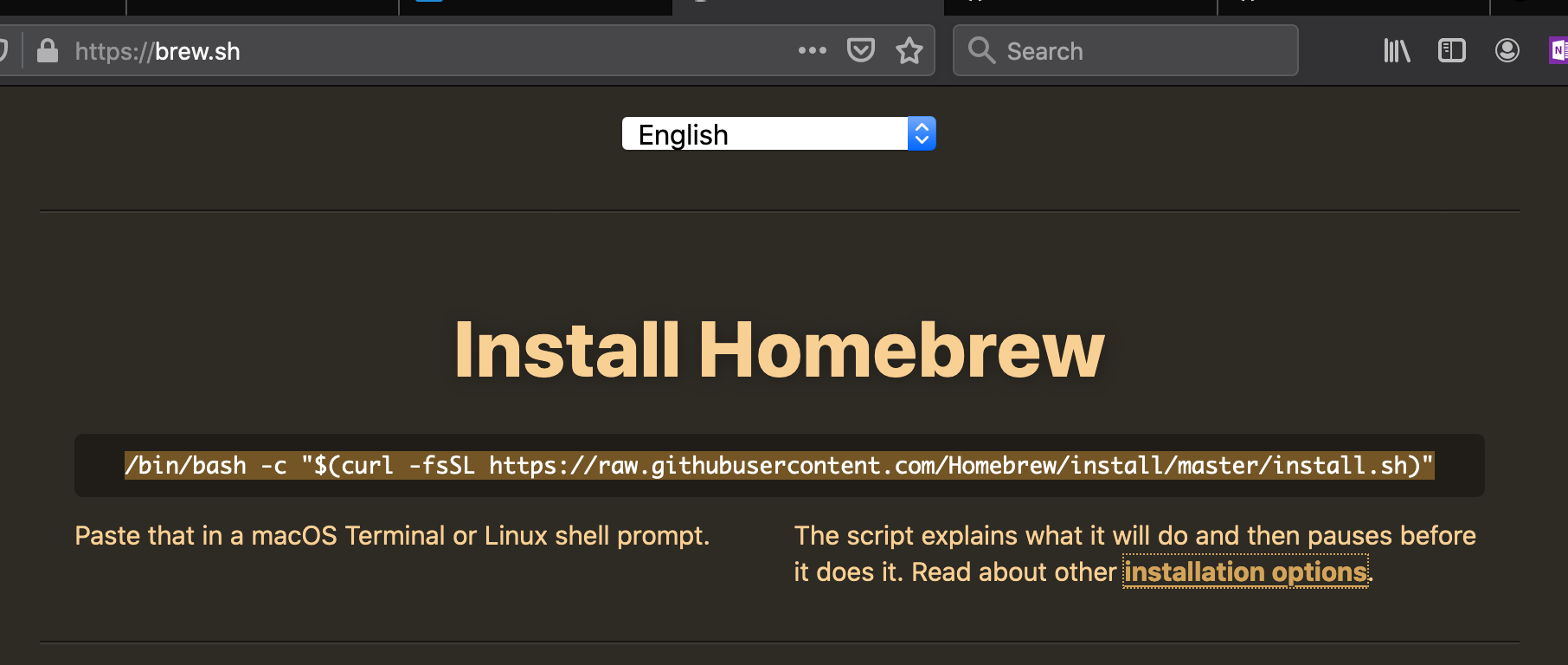Click the lock site security icon

(x=48, y=51)
